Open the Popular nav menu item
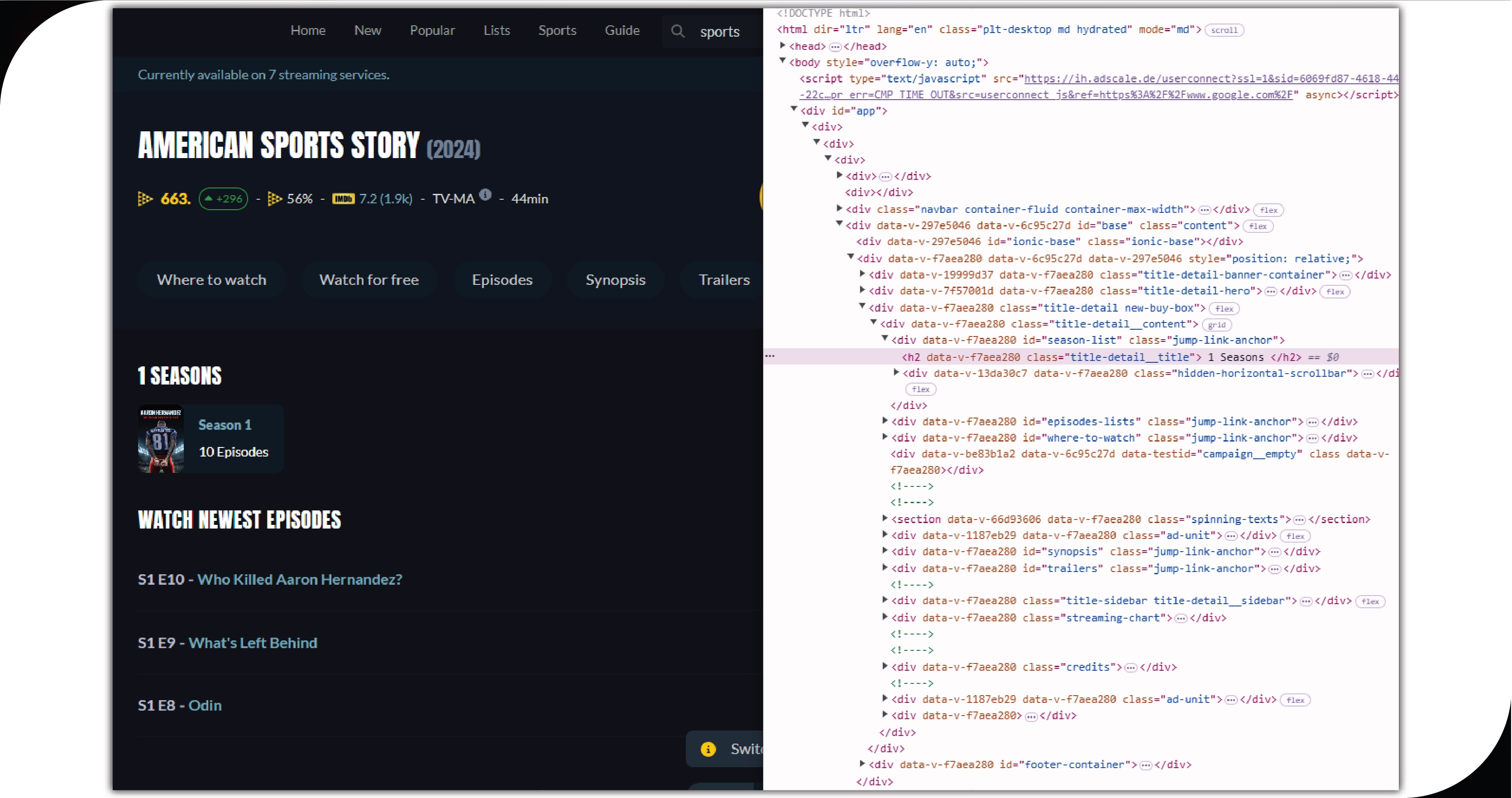 432,30
